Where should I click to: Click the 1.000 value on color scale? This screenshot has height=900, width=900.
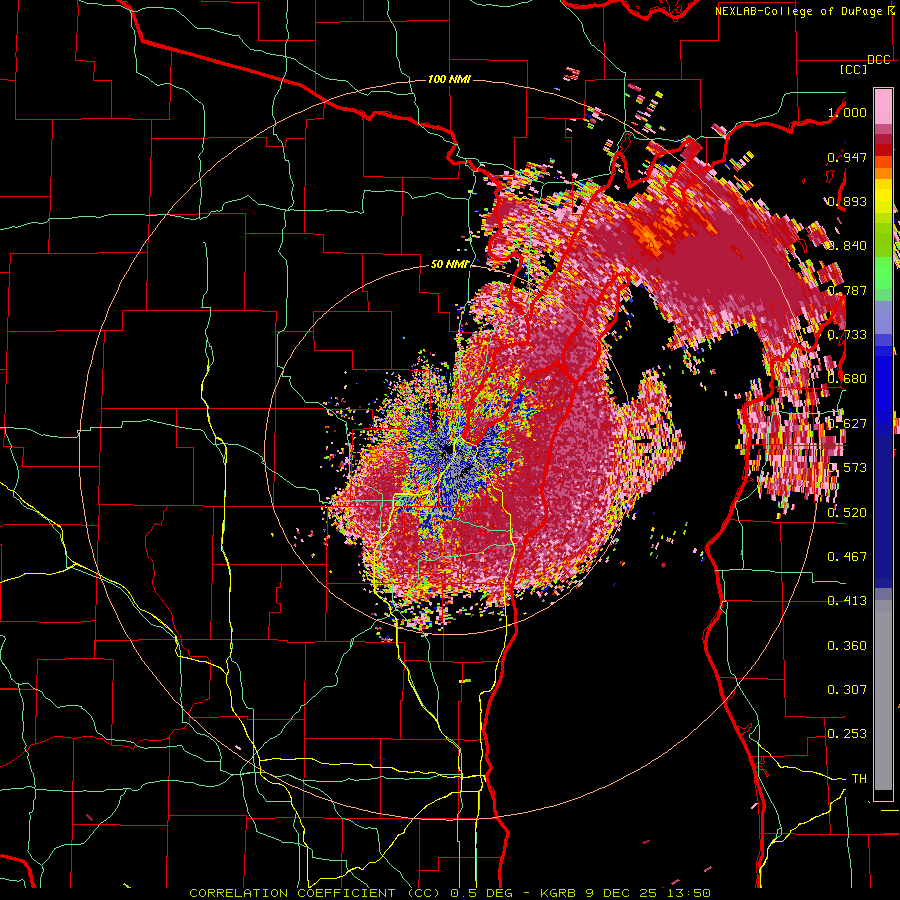(847, 112)
